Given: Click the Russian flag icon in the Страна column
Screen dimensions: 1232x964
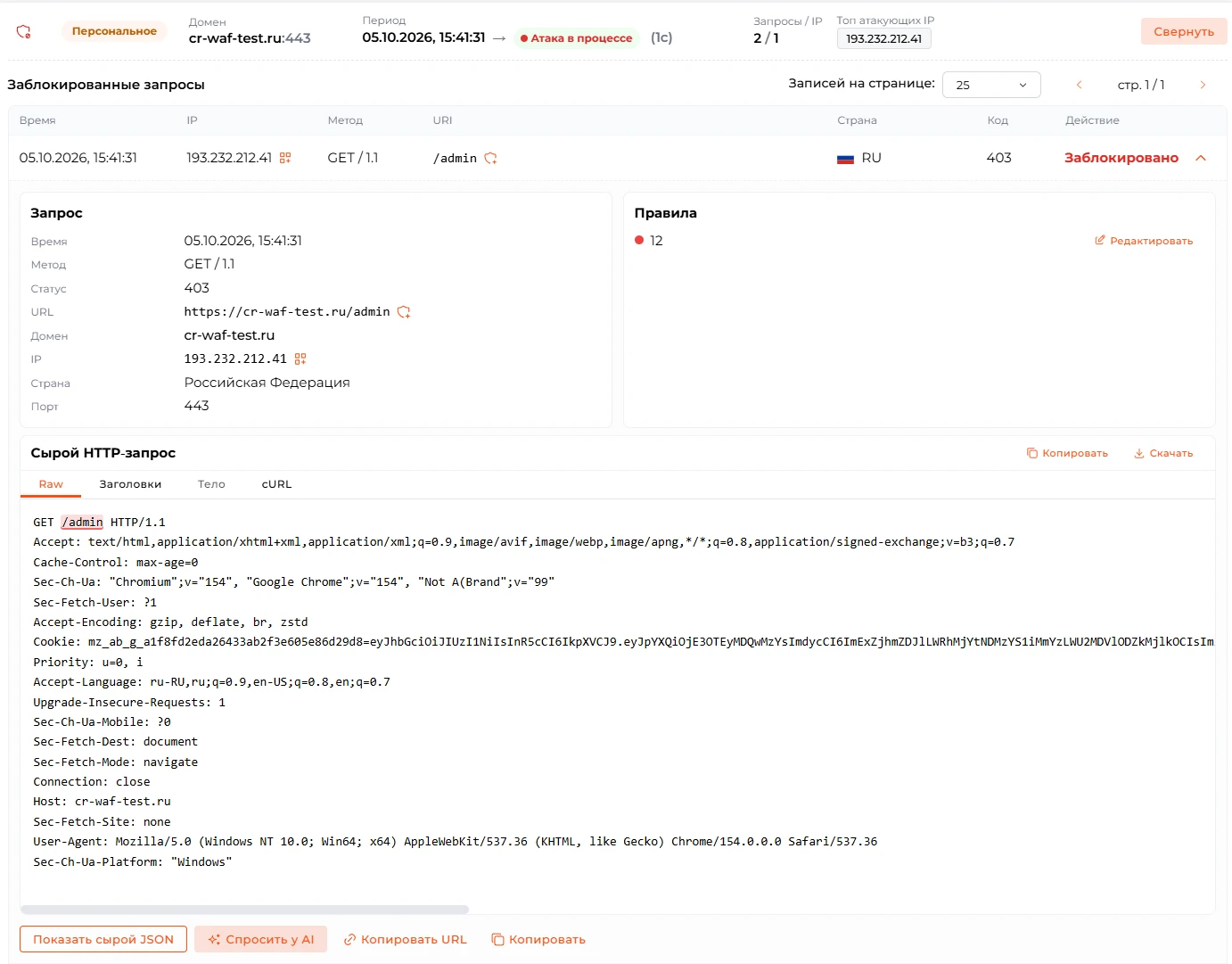Looking at the screenshot, I should [846, 159].
